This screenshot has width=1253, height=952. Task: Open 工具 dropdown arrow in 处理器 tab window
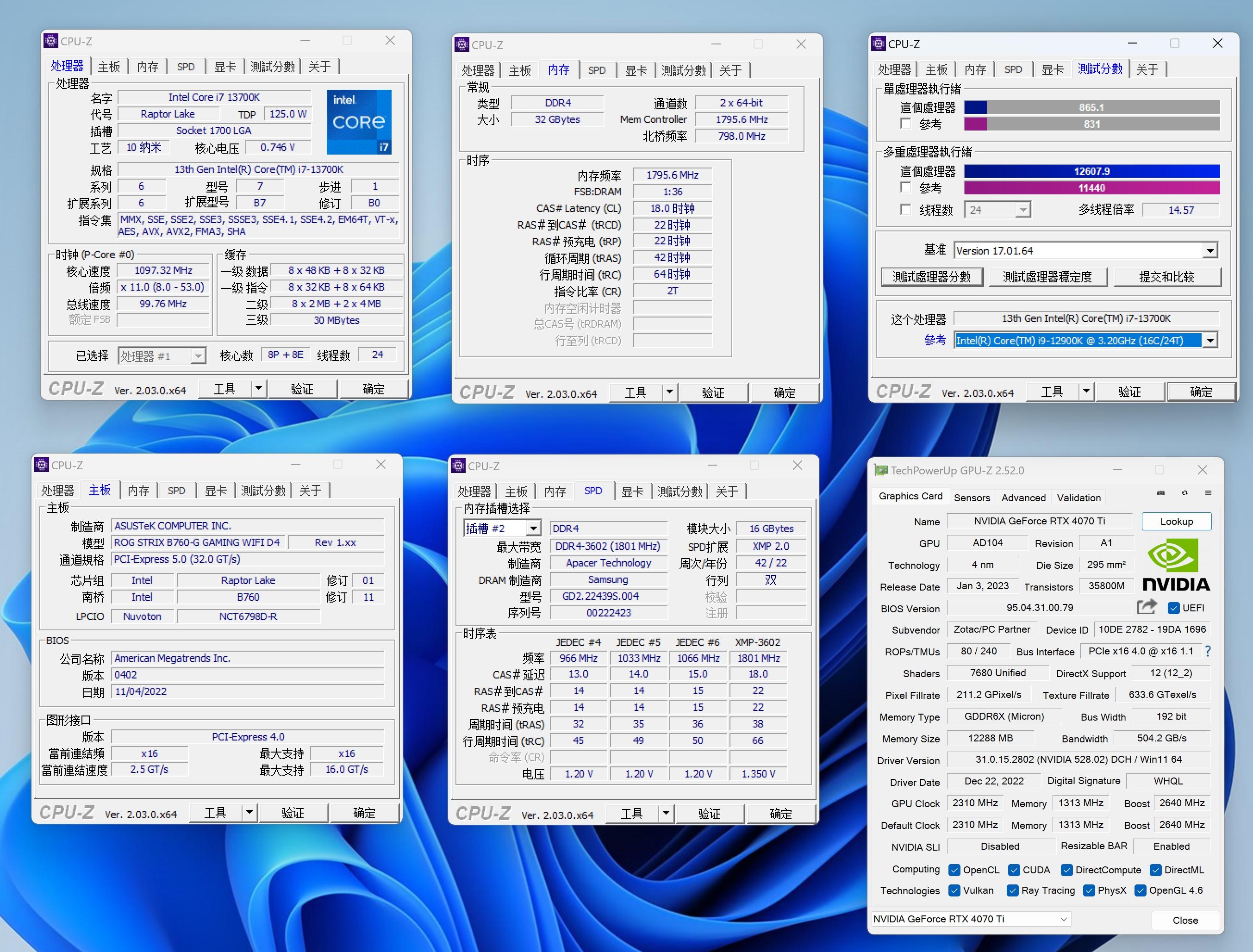pos(259,388)
